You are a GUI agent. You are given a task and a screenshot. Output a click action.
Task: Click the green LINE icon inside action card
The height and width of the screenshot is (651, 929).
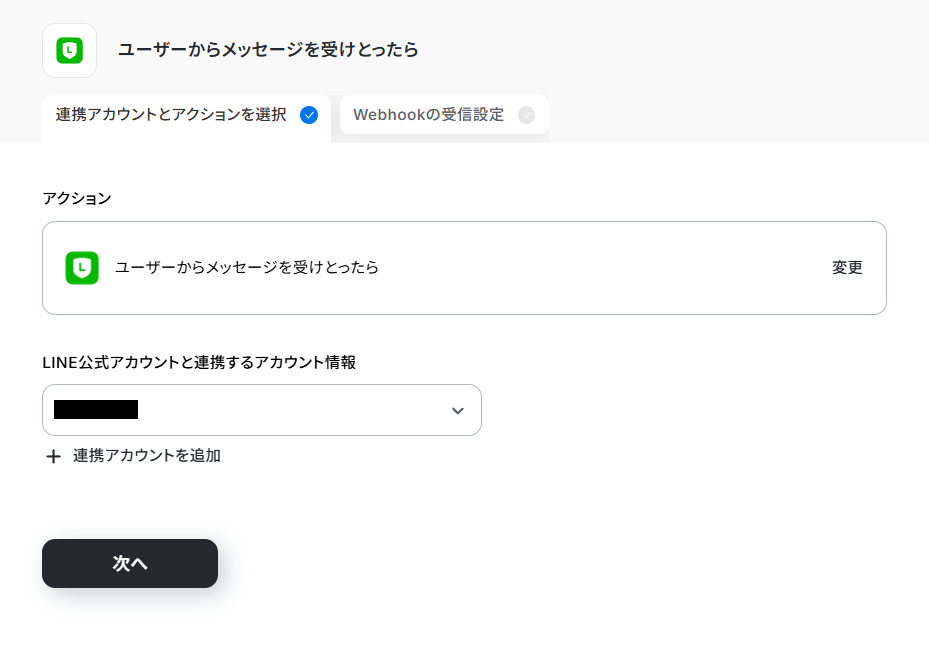pos(82,268)
